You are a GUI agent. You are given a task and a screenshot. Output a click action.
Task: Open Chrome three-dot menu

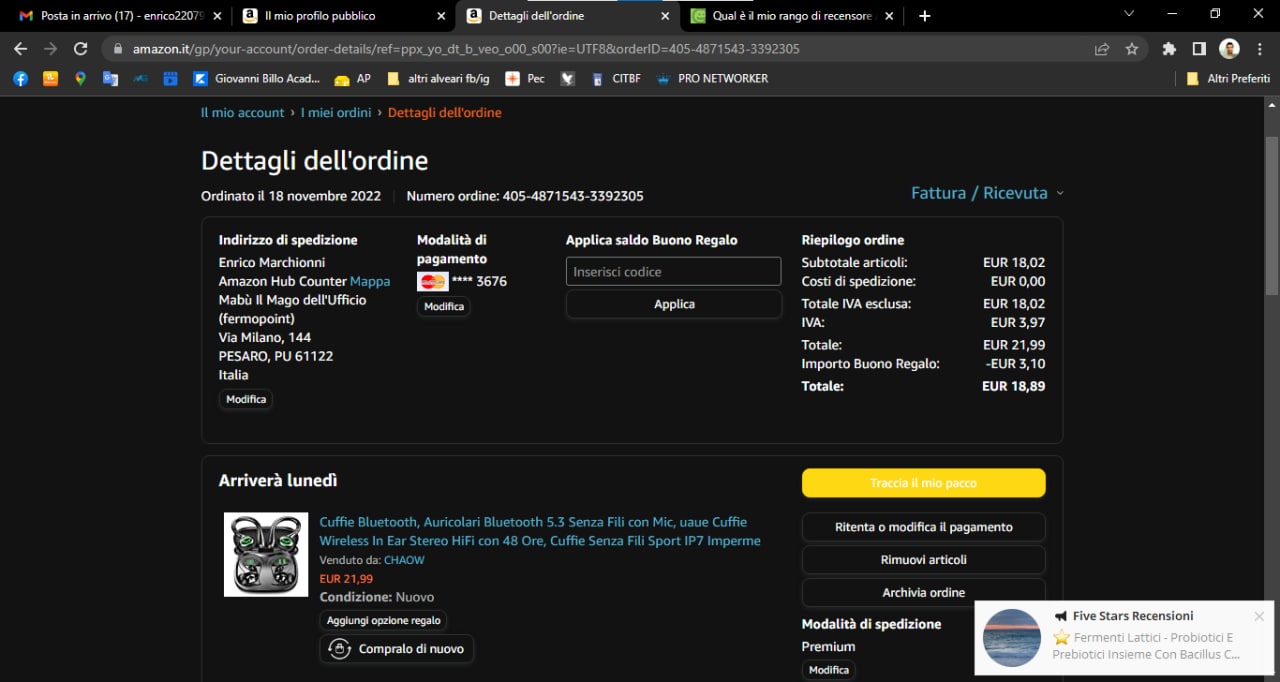[1260, 49]
